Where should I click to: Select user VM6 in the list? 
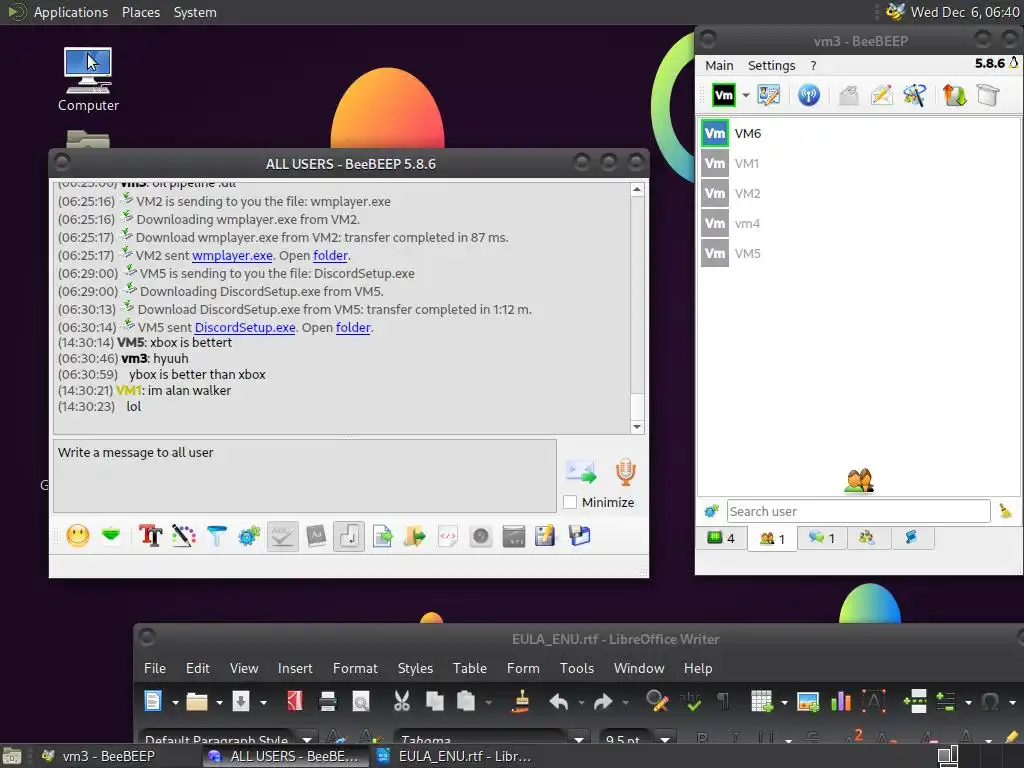(859, 133)
